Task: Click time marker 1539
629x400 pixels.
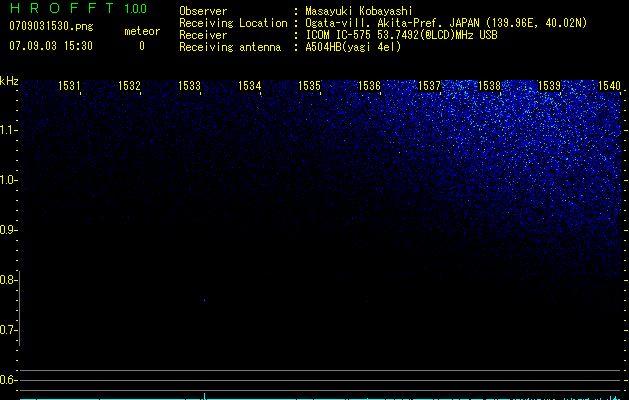Action: point(549,85)
